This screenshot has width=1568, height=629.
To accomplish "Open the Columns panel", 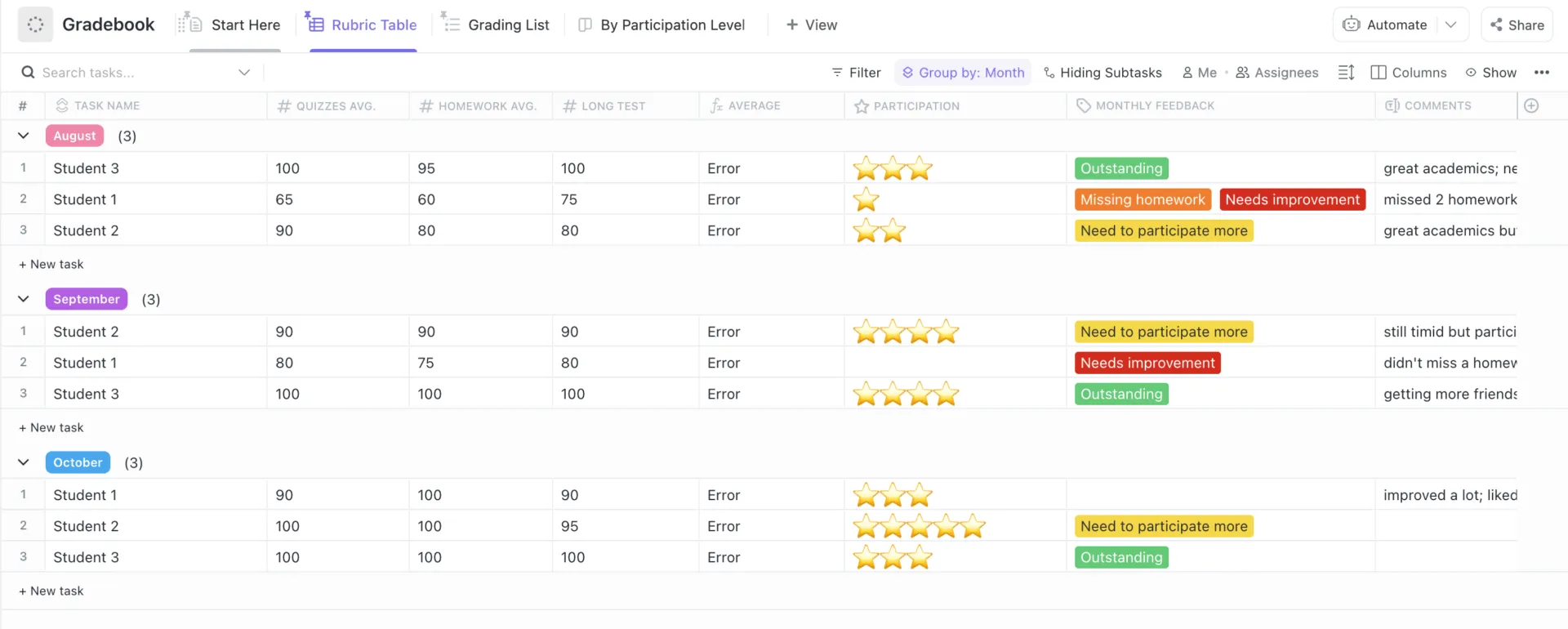I will pyautogui.click(x=1408, y=73).
